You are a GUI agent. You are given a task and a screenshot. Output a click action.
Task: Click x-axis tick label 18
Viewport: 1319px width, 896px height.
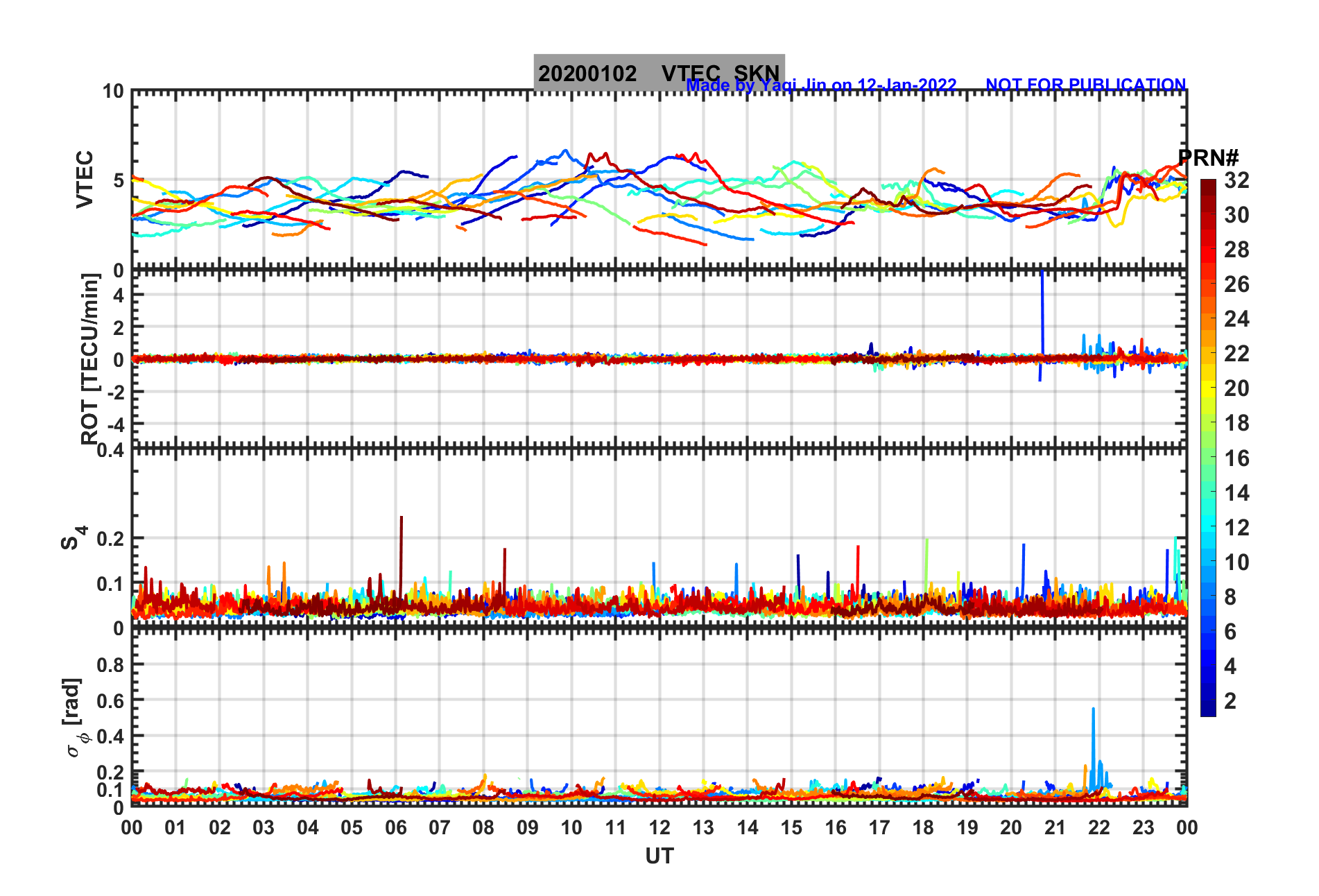tap(923, 827)
